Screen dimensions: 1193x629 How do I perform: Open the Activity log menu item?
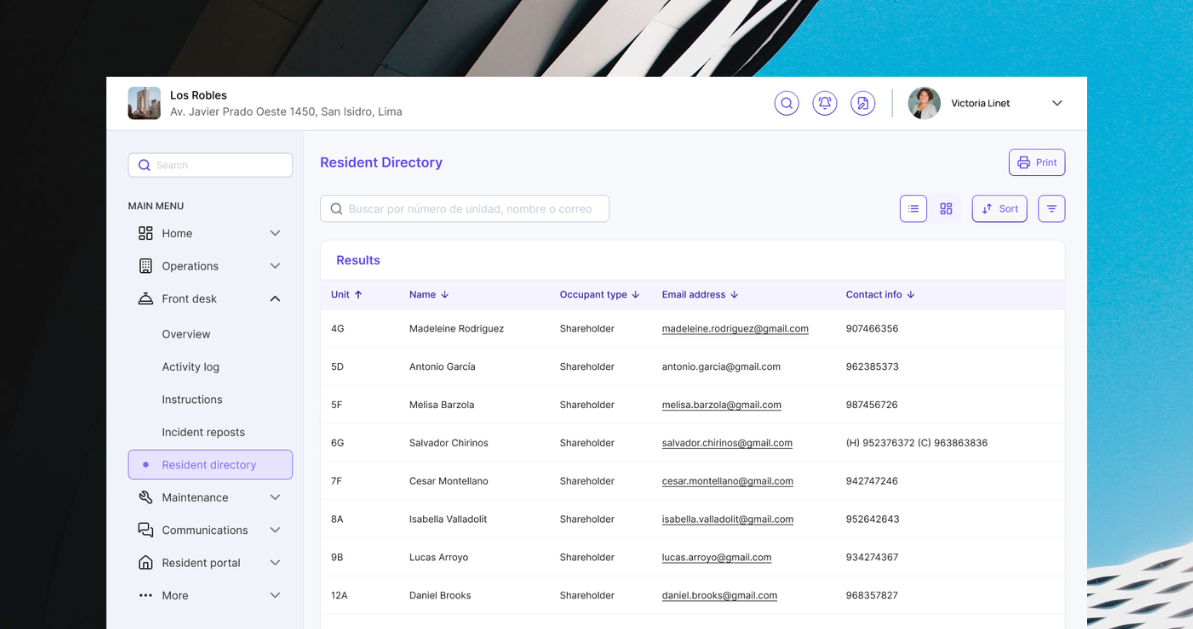(x=190, y=367)
